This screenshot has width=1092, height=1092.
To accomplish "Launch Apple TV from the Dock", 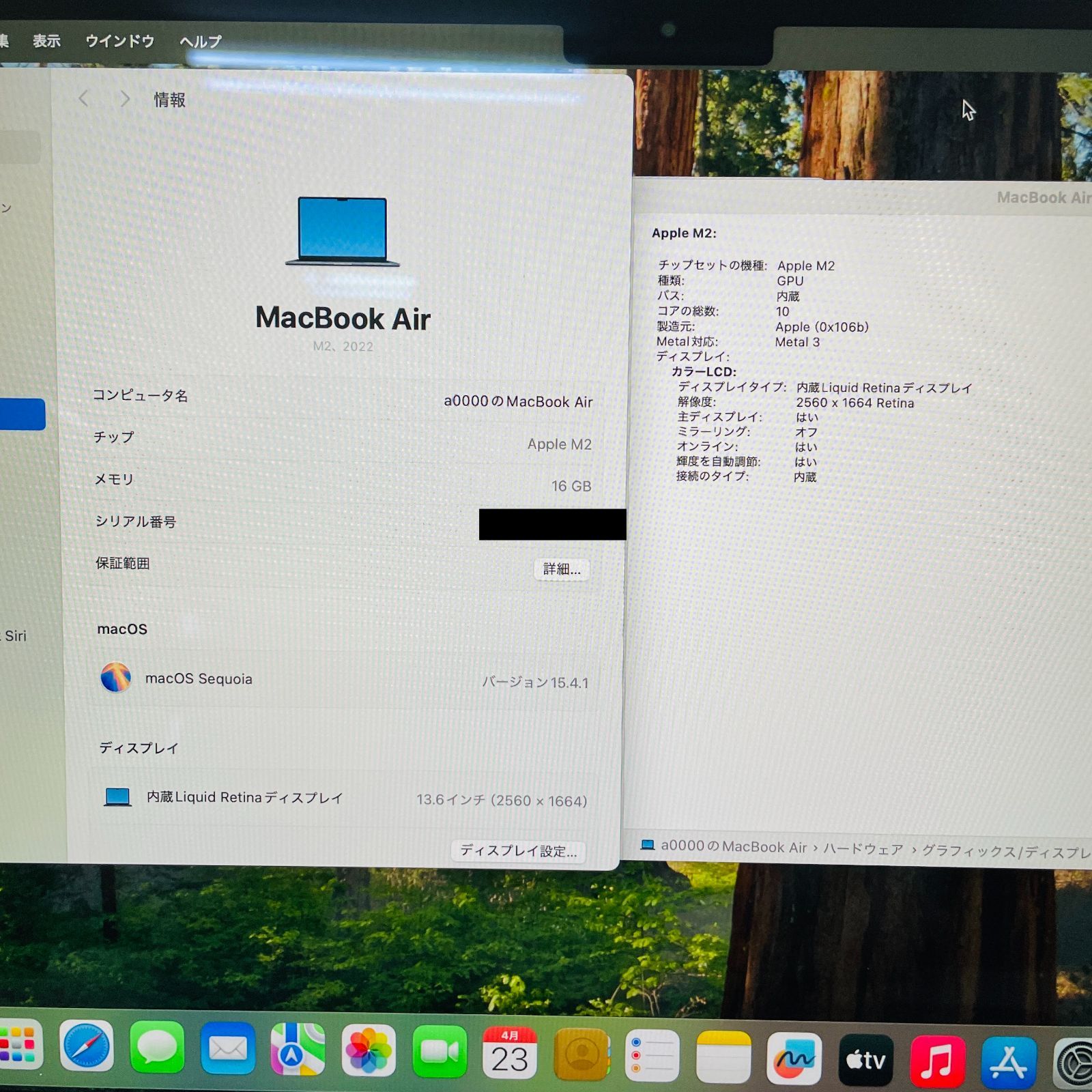I will coord(865,1060).
